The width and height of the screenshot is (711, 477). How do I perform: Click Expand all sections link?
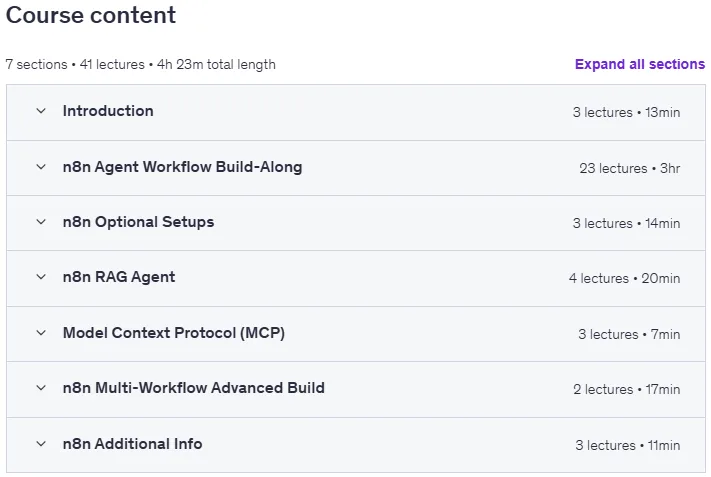coord(640,64)
